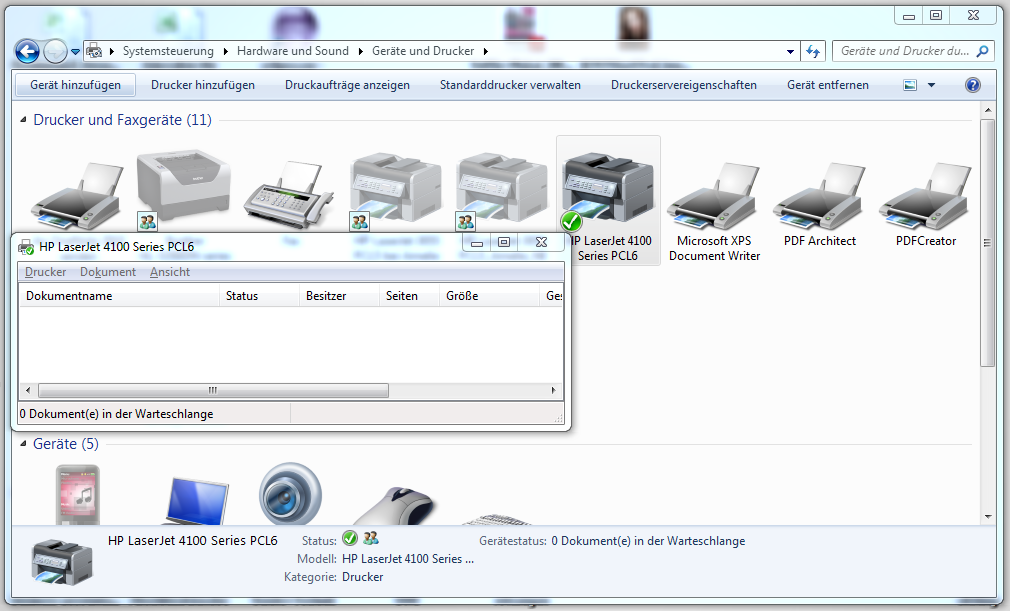Image resolution: width=1010 pixels, height=611 pixels.
Task: Click the Gerät hinzufügen button
Action: (x=75, y=85)
